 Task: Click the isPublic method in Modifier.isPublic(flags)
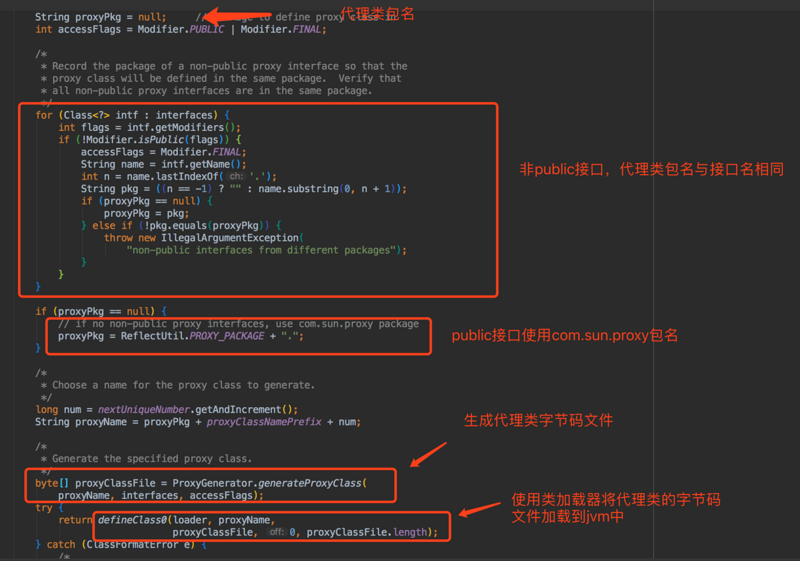pos(161,140)
